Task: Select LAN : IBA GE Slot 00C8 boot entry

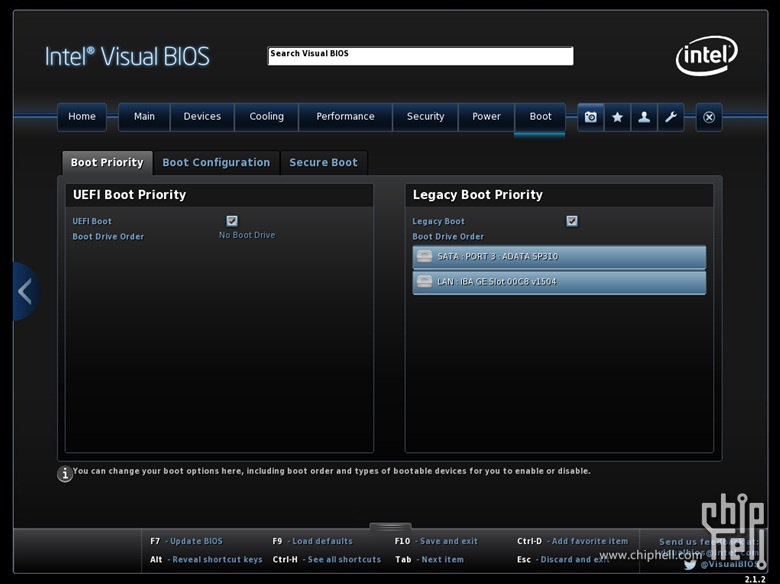Action: (559, 282)
